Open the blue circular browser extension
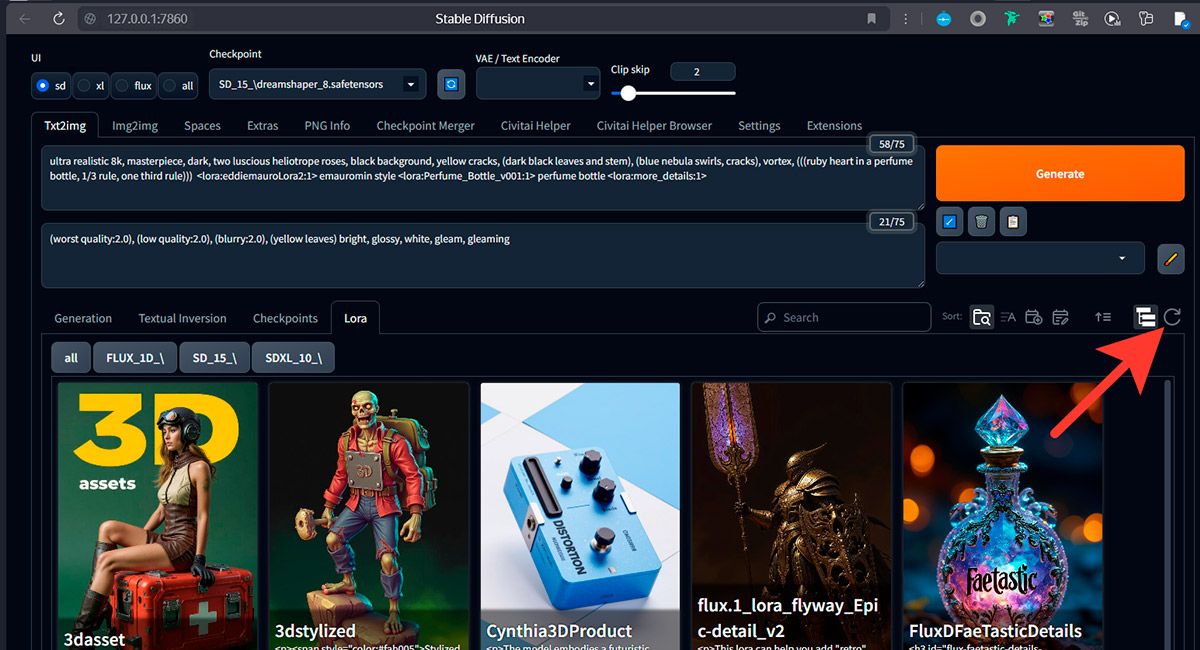This screenshot has height=650, width=1200. point(944,19)
